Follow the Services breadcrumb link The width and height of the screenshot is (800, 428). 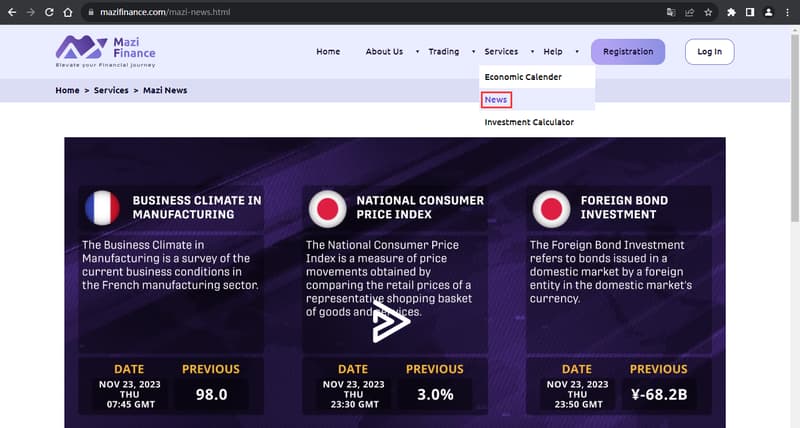[111, 90]
